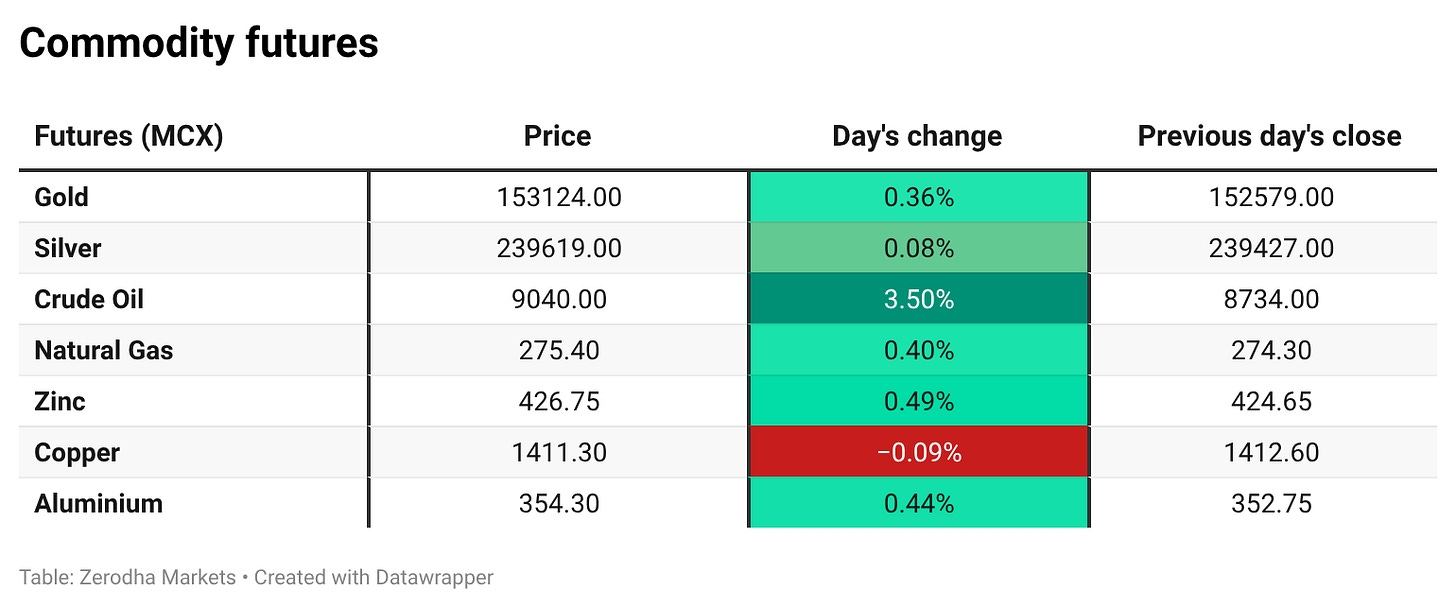
Task: Click the dark green 3.50% Crude Oil cell
Action: click(x=919, y=299)
